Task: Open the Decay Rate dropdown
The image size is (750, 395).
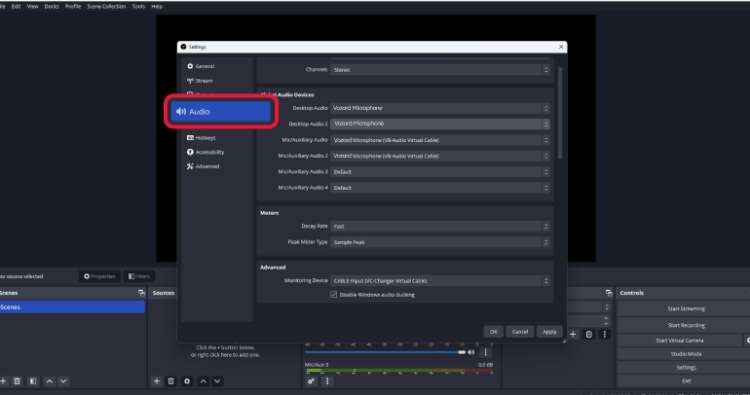Action: 440,226
